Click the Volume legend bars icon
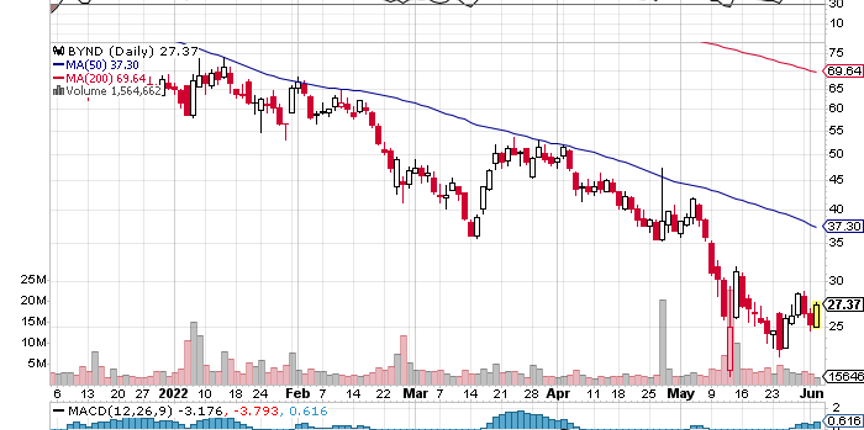This screenshot has width=864, height=430. 58,90
